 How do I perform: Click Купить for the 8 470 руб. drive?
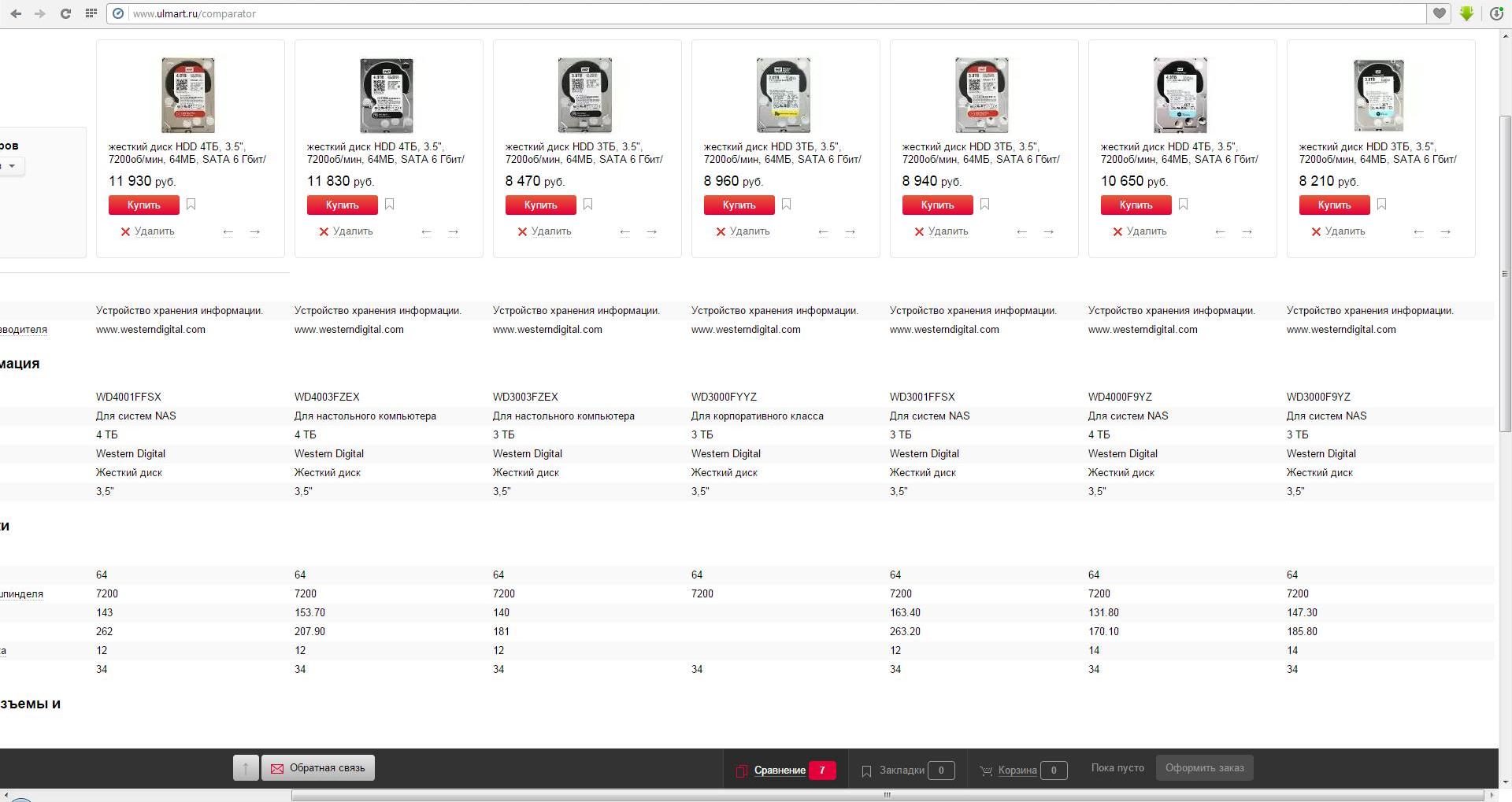click(541, 205)
